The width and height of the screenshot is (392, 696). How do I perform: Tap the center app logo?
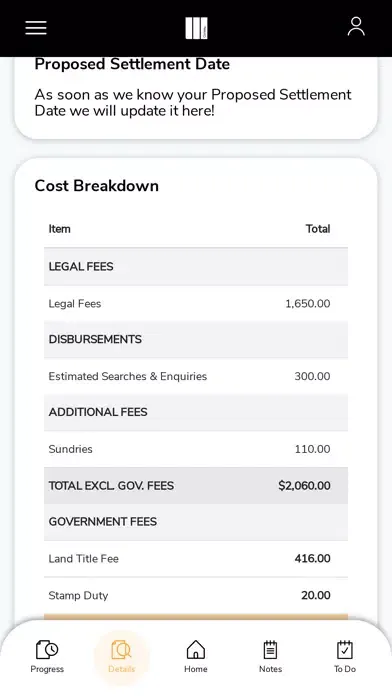tap(196, 28)
